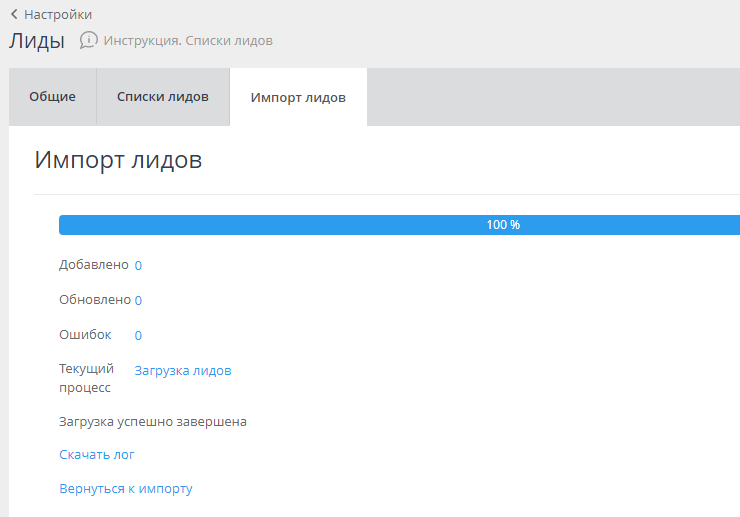Click the Импорт лидов section heading
Viewport: 740px width, 517px height.
(x=118, y=160)
